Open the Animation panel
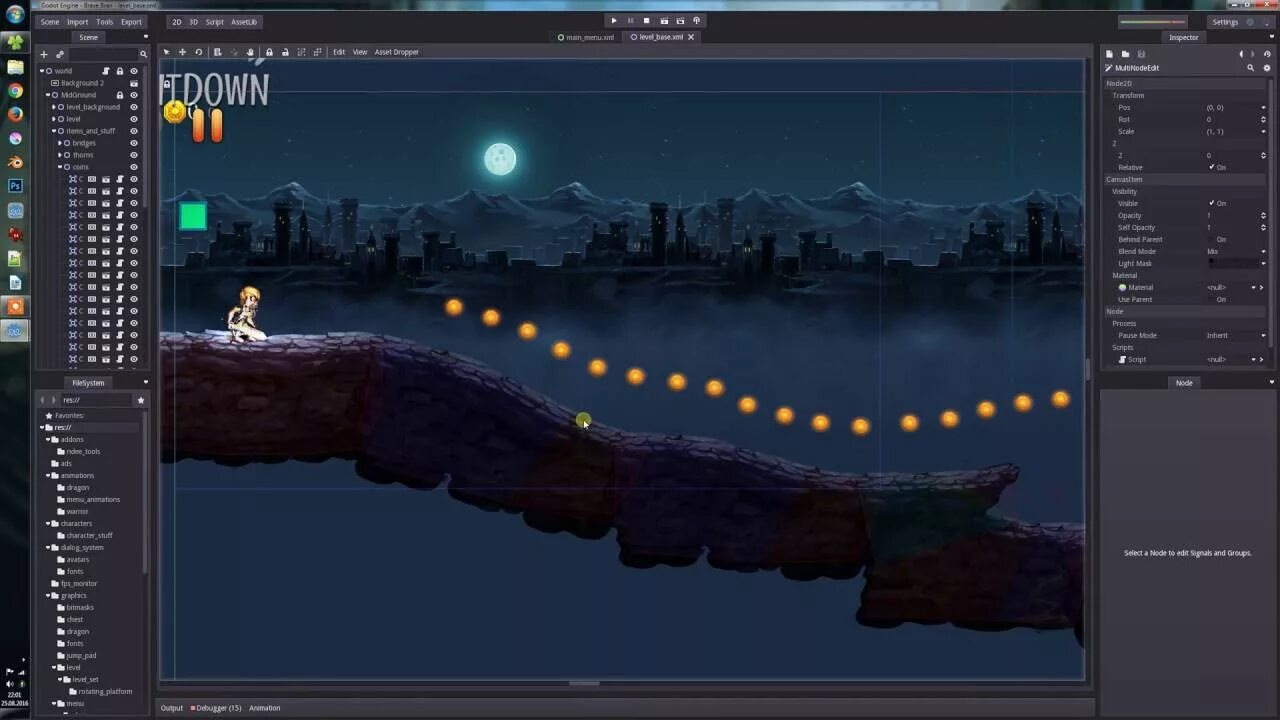This screenshot has height=720, width=1280. pyautogui.click(x=265, y=708)
